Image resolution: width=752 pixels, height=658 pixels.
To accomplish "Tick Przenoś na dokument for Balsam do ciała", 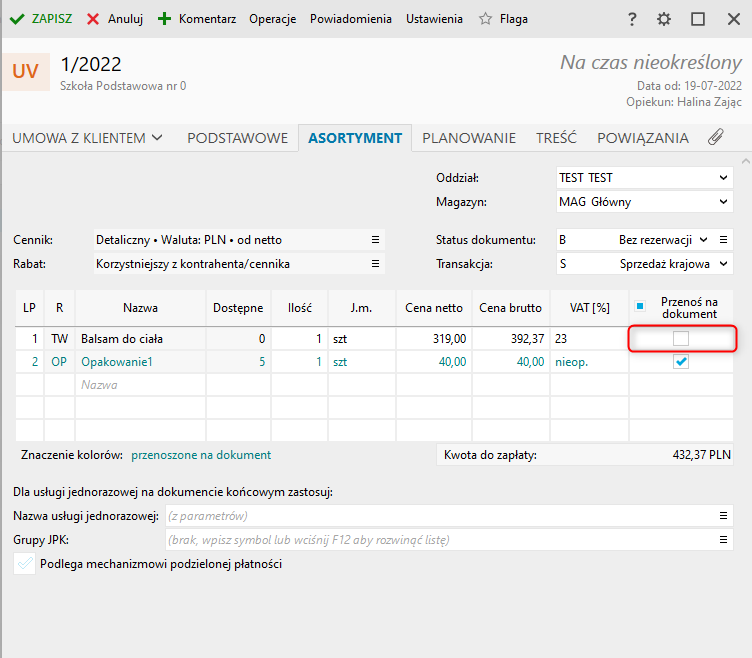I will coord(681,339).
